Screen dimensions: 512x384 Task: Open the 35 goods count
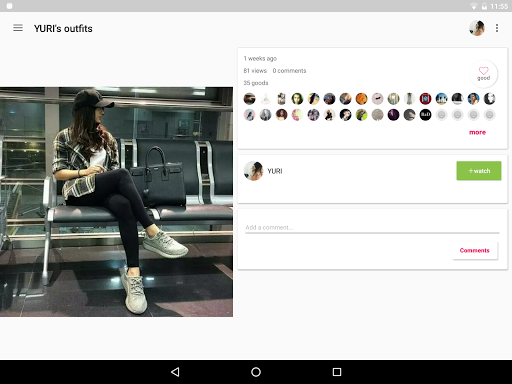[x=256, y=83]
